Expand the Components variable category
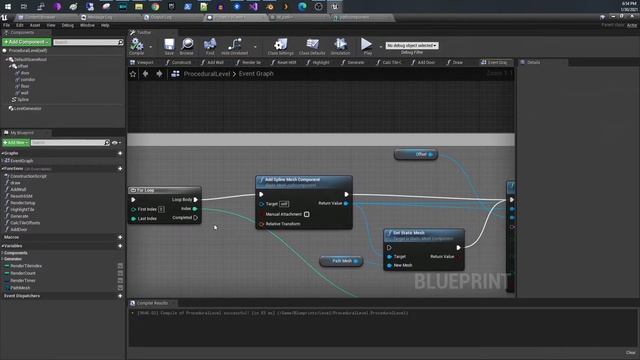The height and width of the screenshot is (360, 640). [2, 253]
